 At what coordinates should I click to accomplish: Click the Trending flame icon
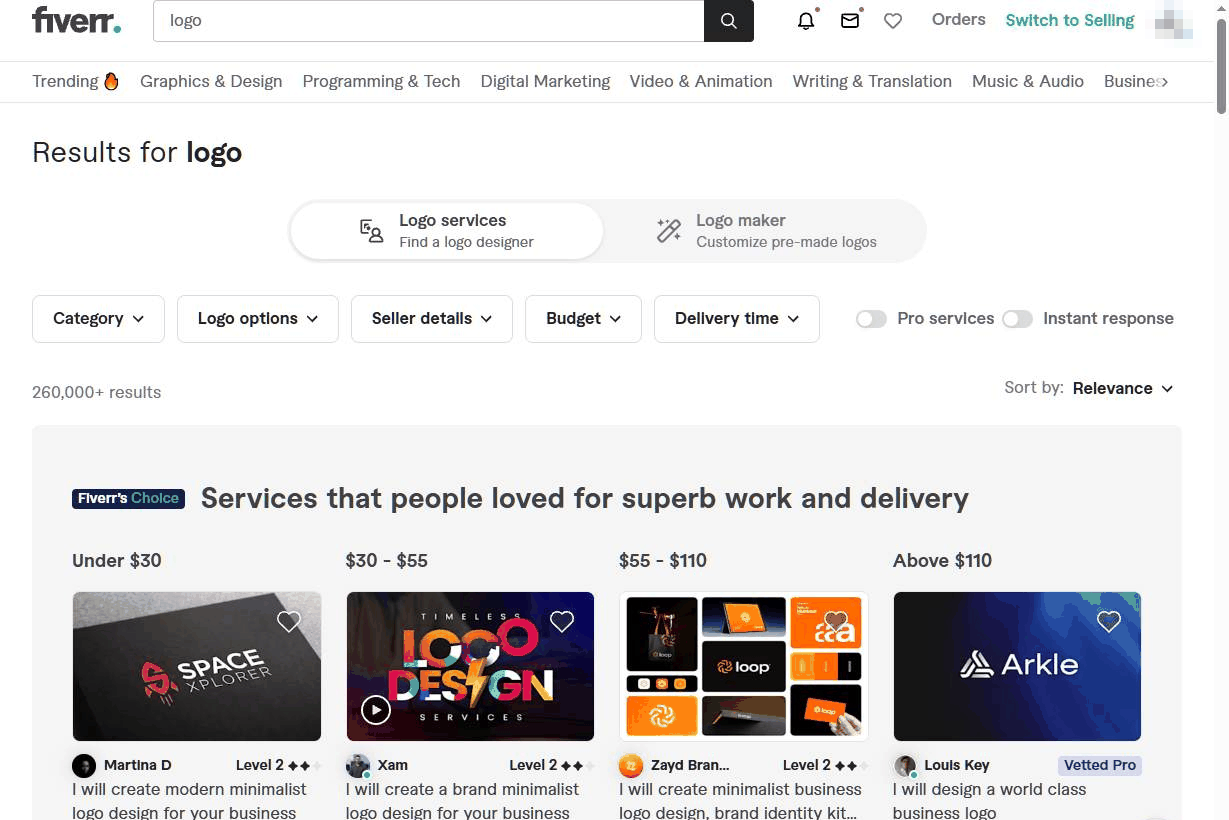tap(111, 81)
